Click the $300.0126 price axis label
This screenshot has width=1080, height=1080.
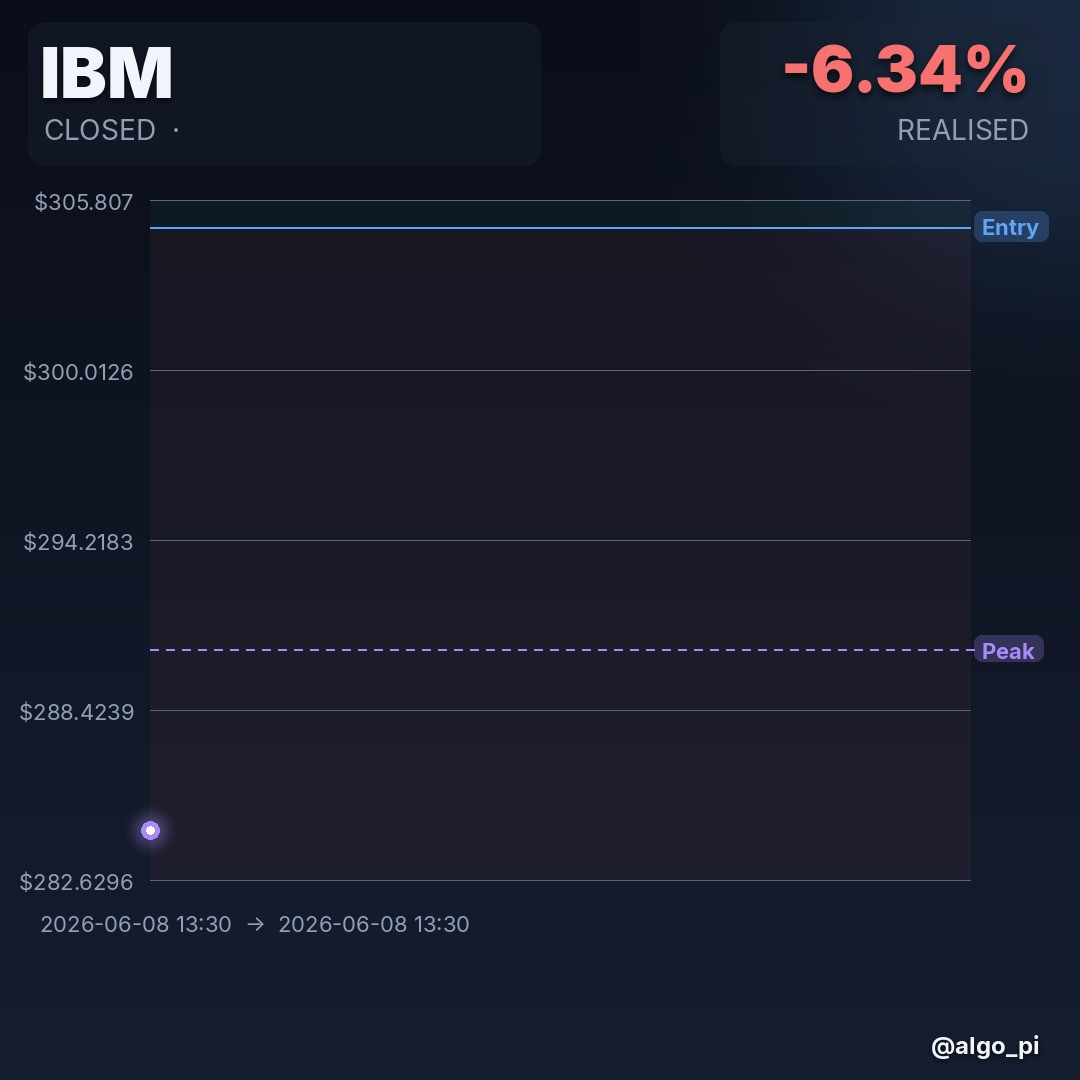click(x=78, y=372)
